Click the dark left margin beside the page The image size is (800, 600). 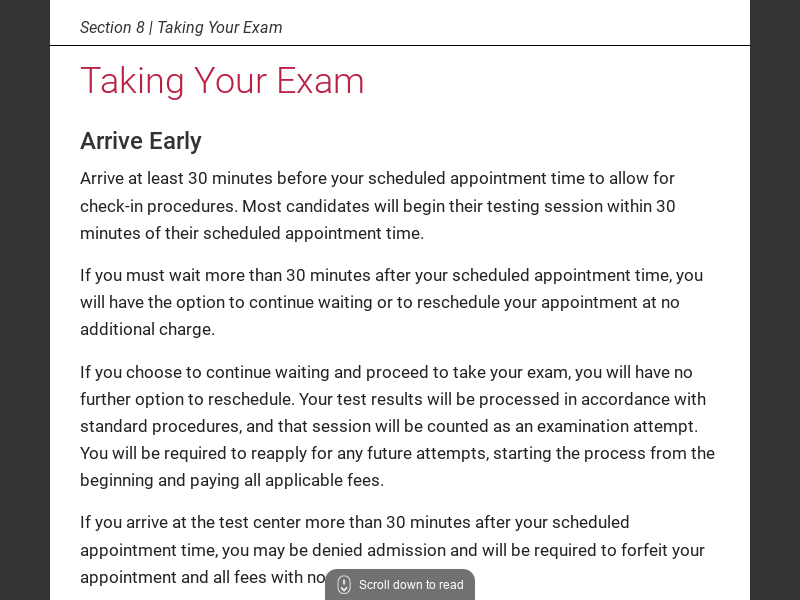25,300
